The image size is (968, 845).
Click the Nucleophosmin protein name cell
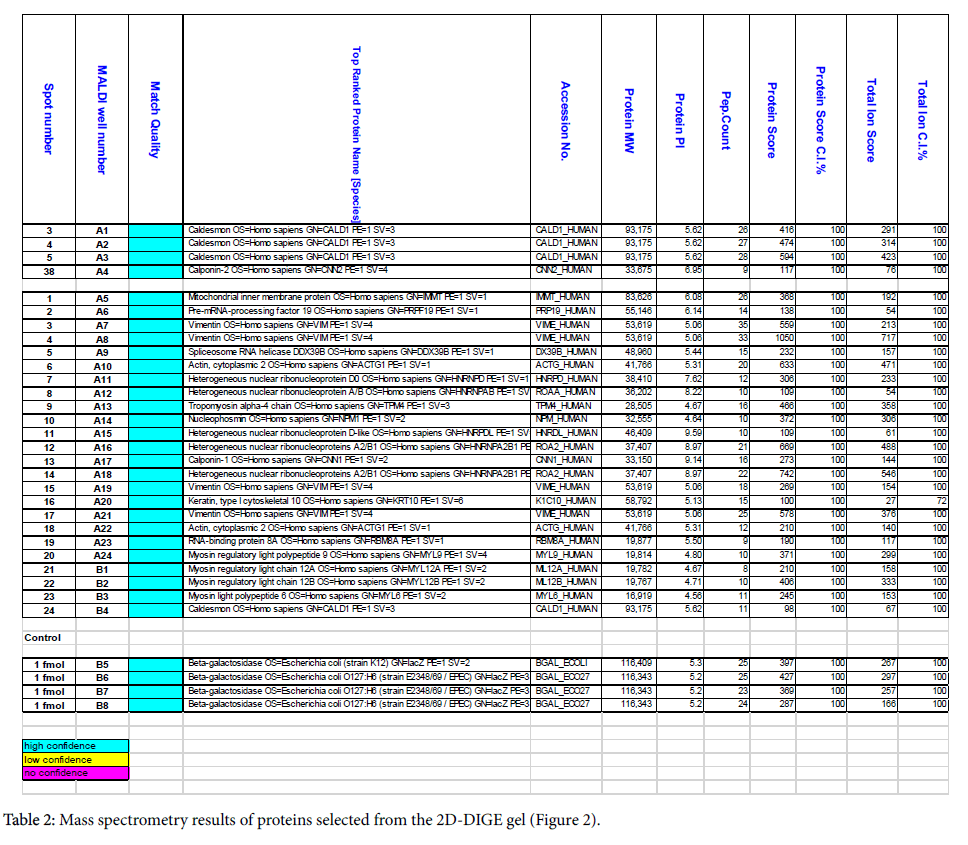click(x=356, y=419)
